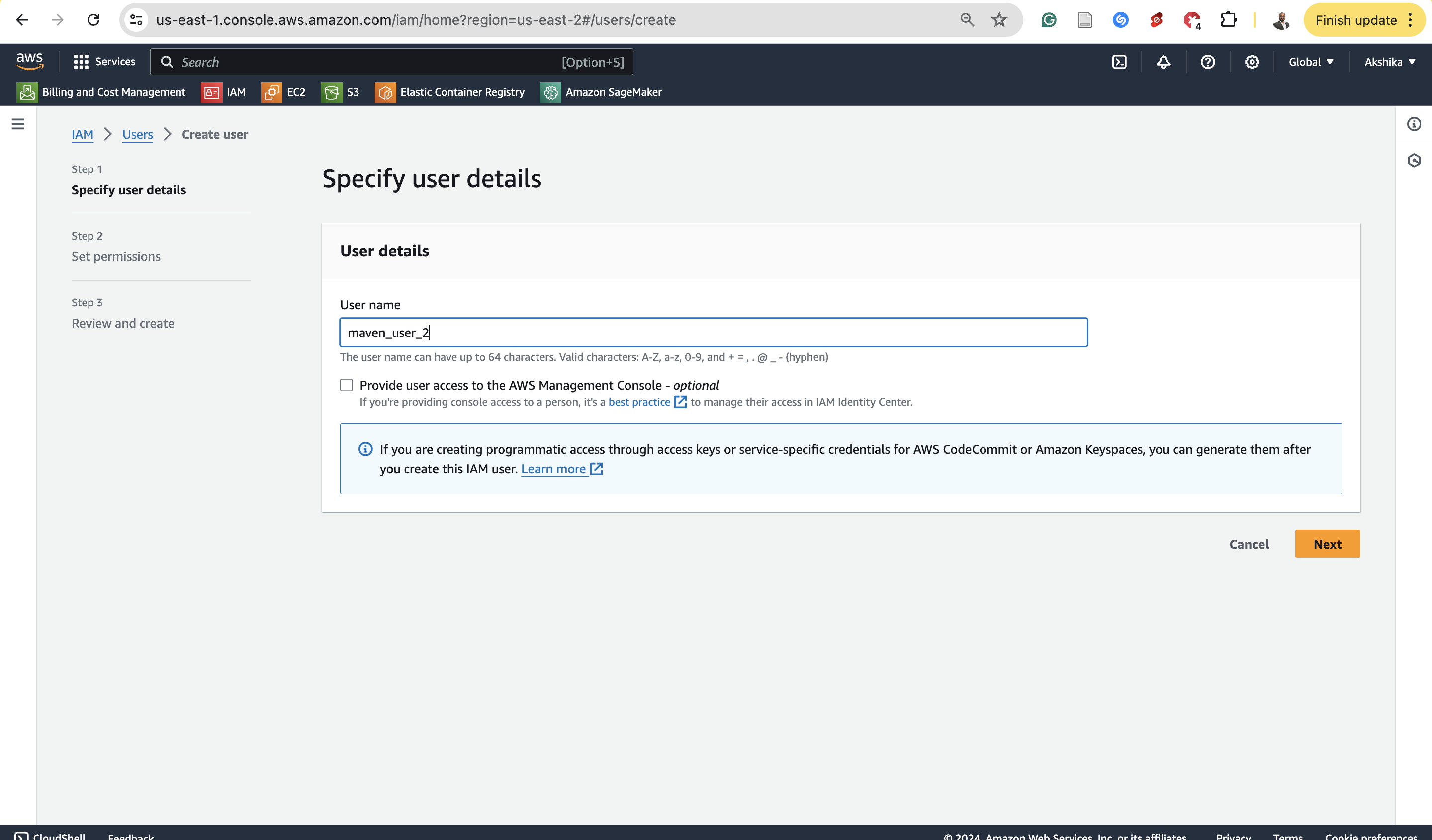Open the help question mark icon
The width and height of the screenshot is (1432, 840).
(1208, 62)
